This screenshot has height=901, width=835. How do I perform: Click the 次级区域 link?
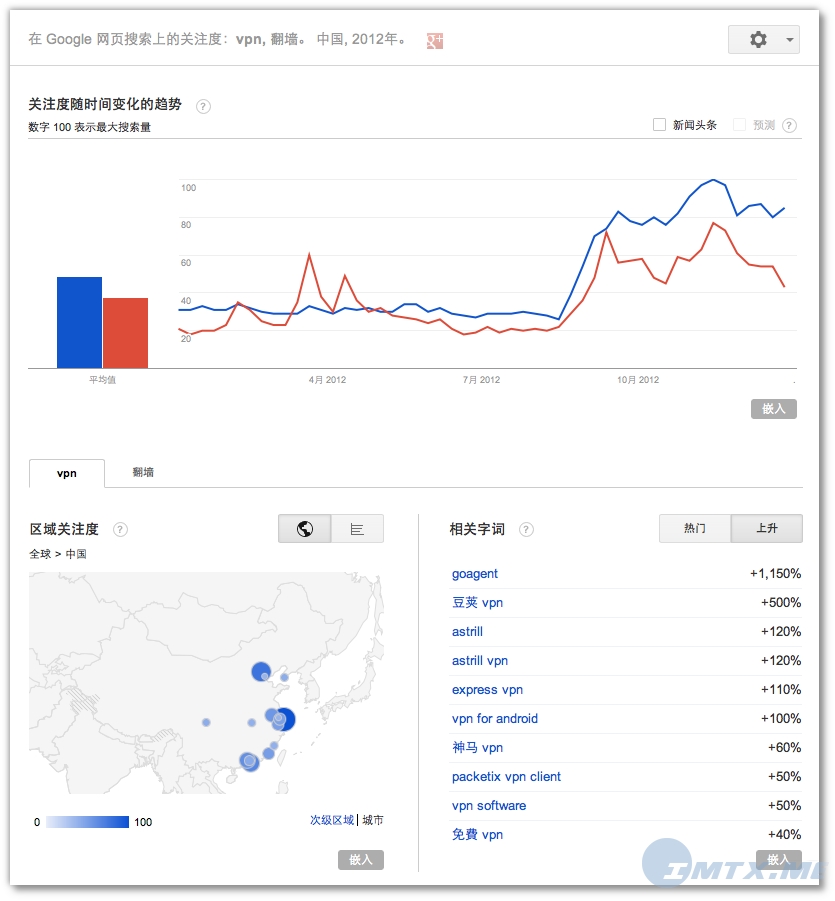[x=332, y=820]
